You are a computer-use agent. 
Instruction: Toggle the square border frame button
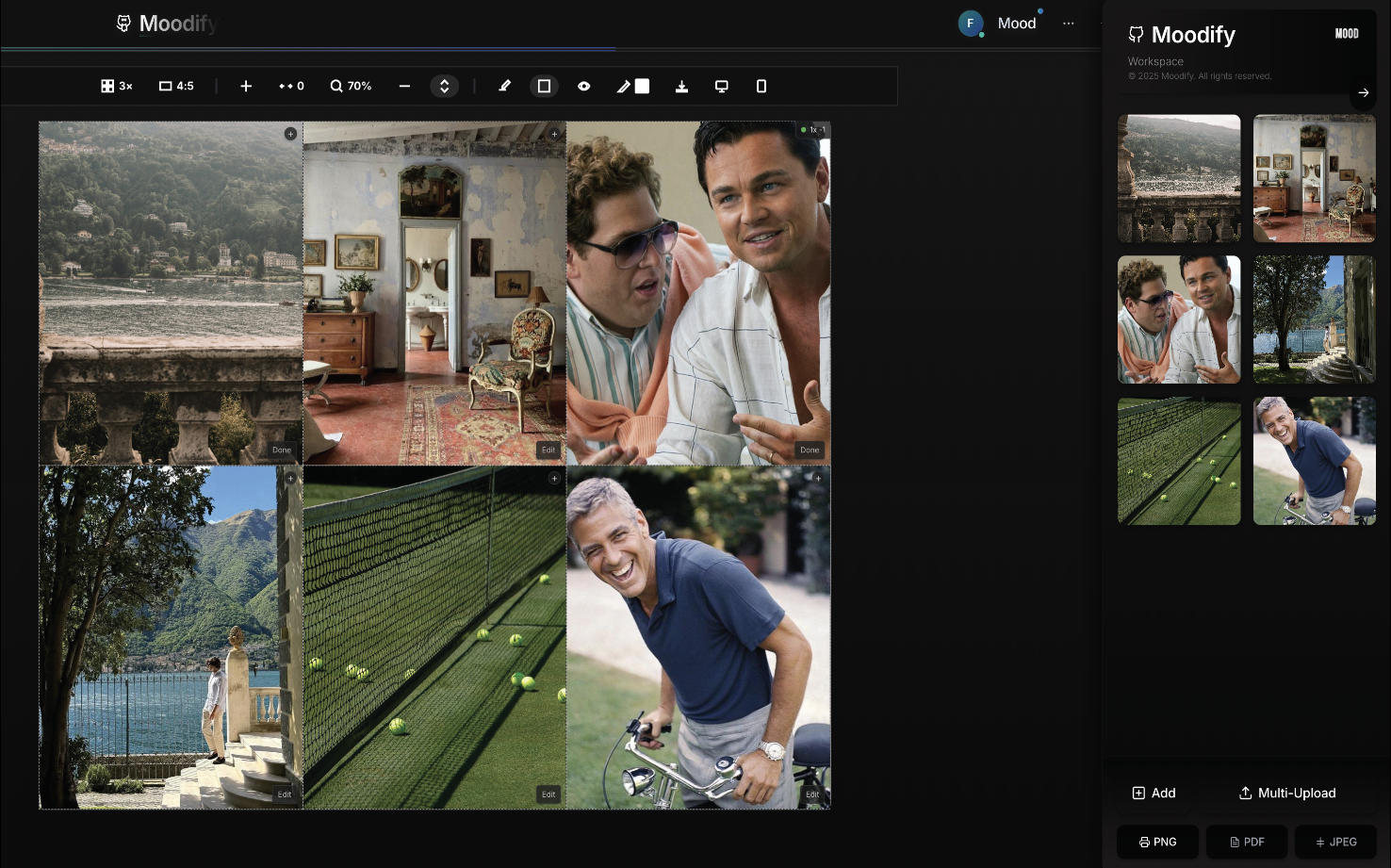pos(544,86)
